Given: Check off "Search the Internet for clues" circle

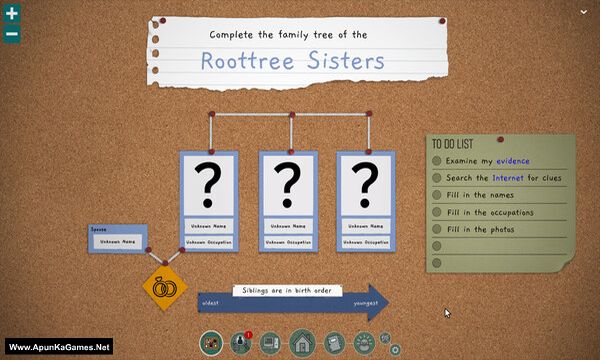Looking at the screenshot, I should coord(437,178).
